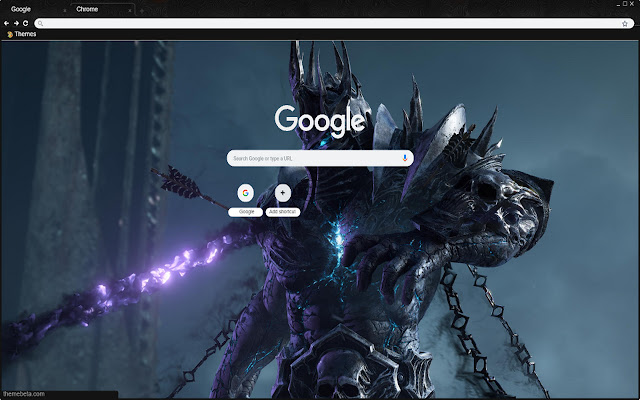Open the Themes bookmark

pos(22,34)
